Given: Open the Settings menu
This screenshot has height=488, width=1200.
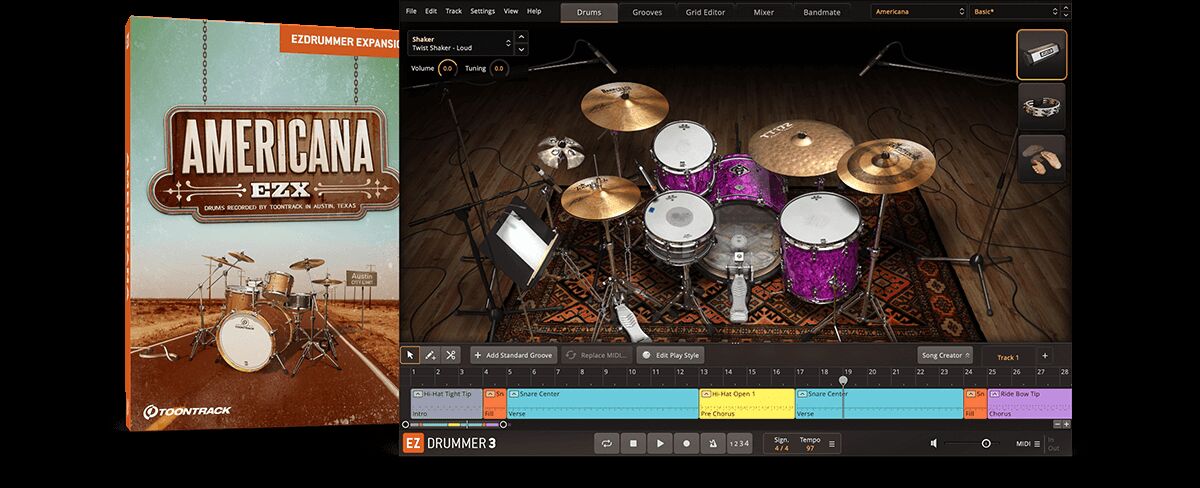Looking at the screenshot, I should pyautogui.click(x=482, y=11).
